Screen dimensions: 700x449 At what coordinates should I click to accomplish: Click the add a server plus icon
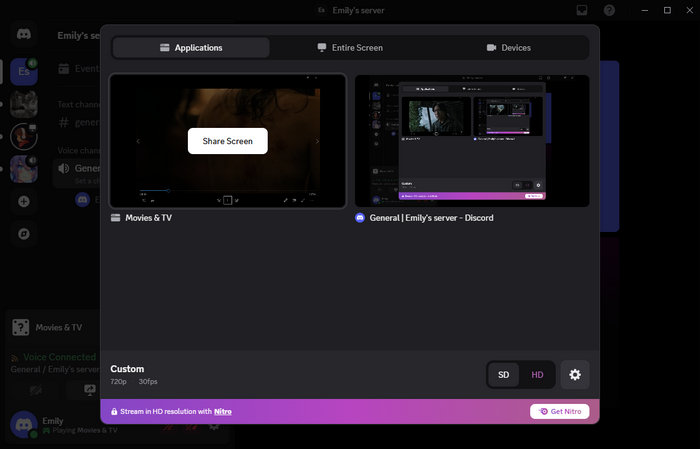click(x=24, y=201)
